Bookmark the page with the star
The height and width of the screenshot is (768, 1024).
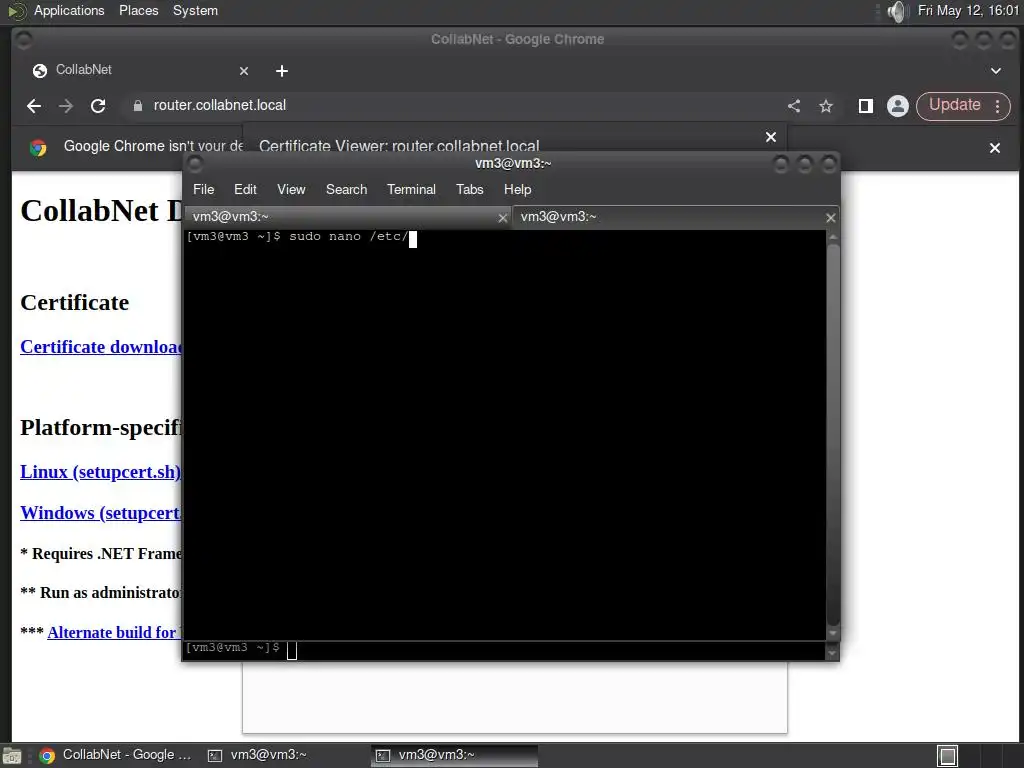[826, 106]
